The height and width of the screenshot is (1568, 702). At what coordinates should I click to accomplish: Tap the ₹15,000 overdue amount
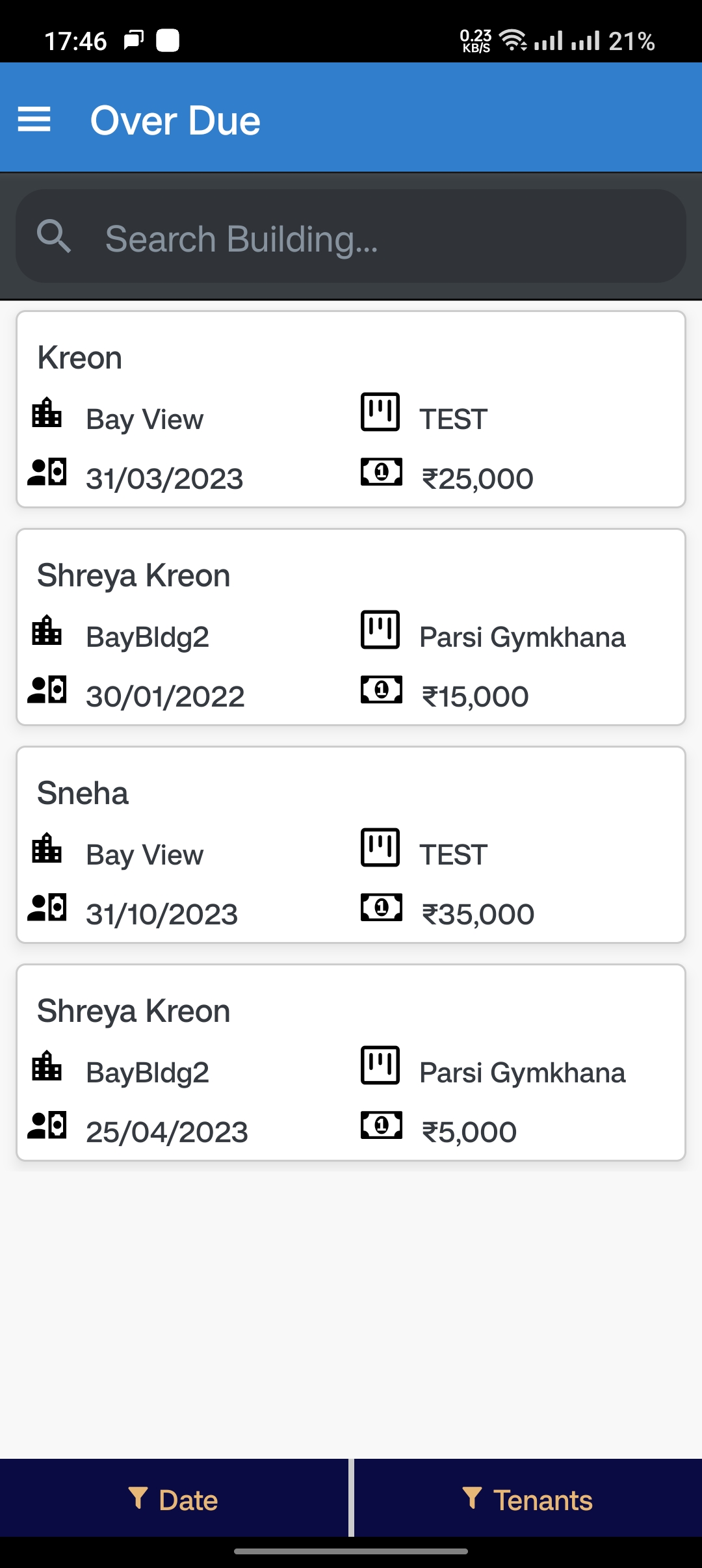coord(475,697)
